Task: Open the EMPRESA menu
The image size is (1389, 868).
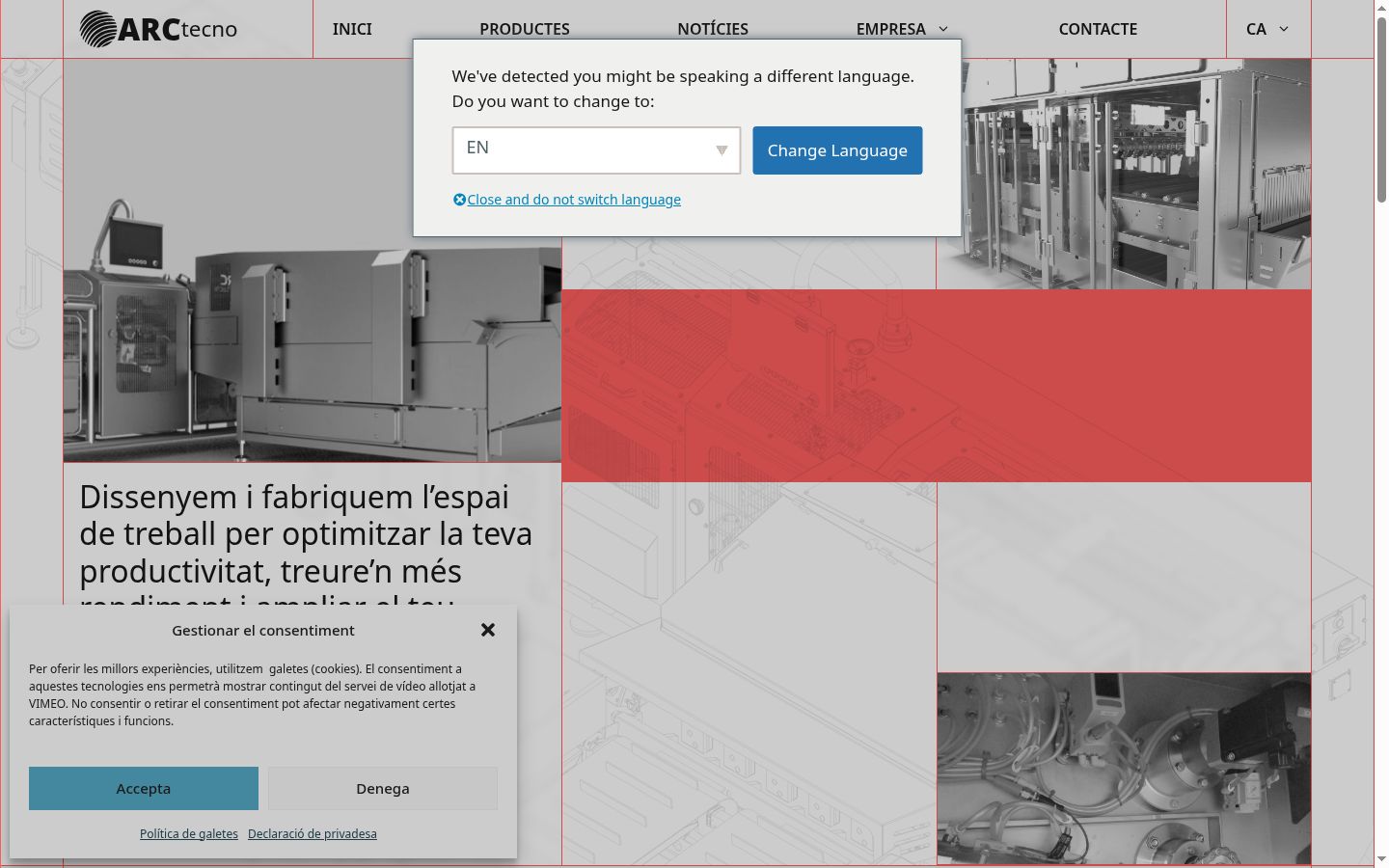Action: coord(890,29)
